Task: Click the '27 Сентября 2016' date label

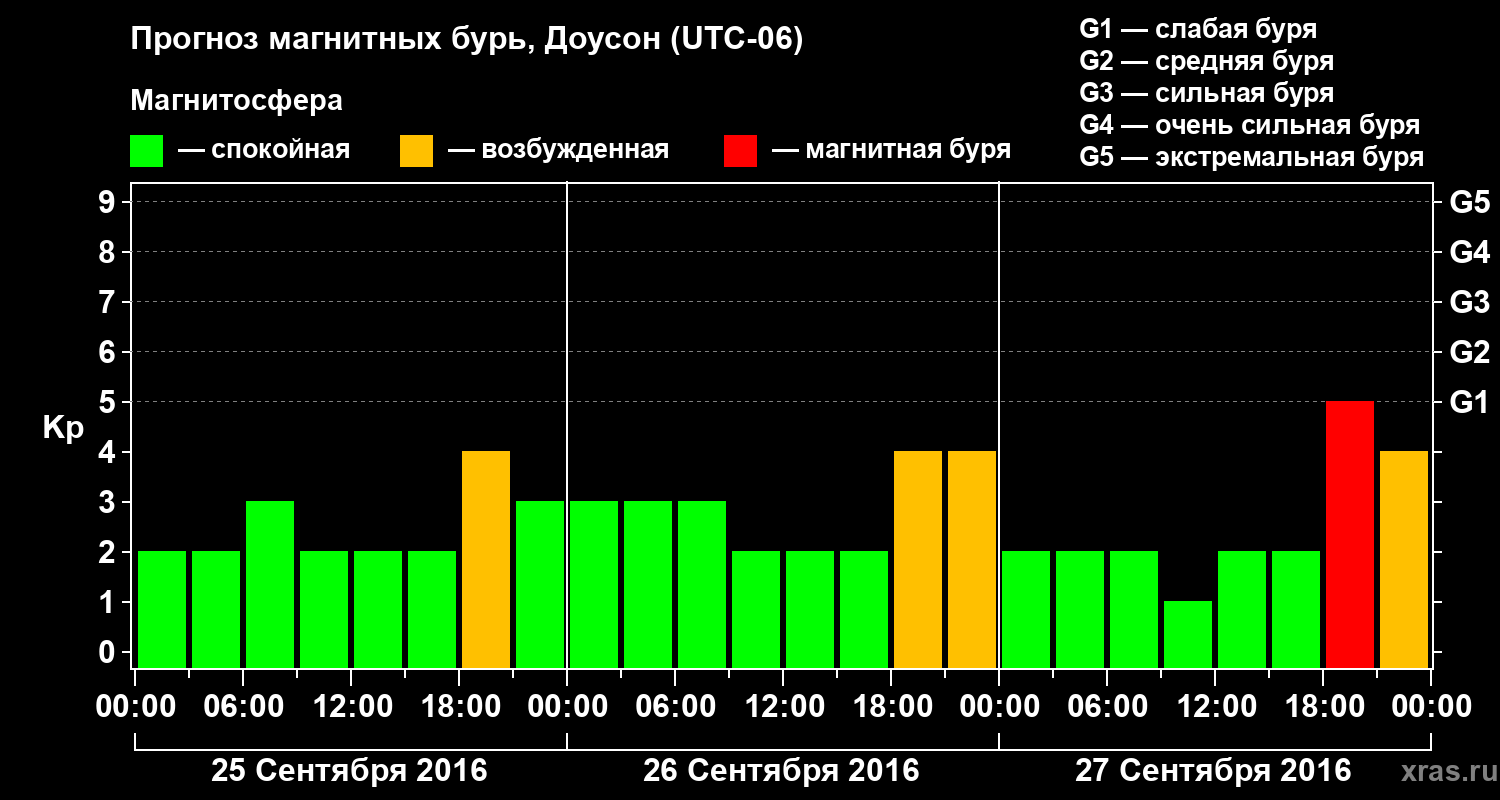Action: tap(1213, 771)
